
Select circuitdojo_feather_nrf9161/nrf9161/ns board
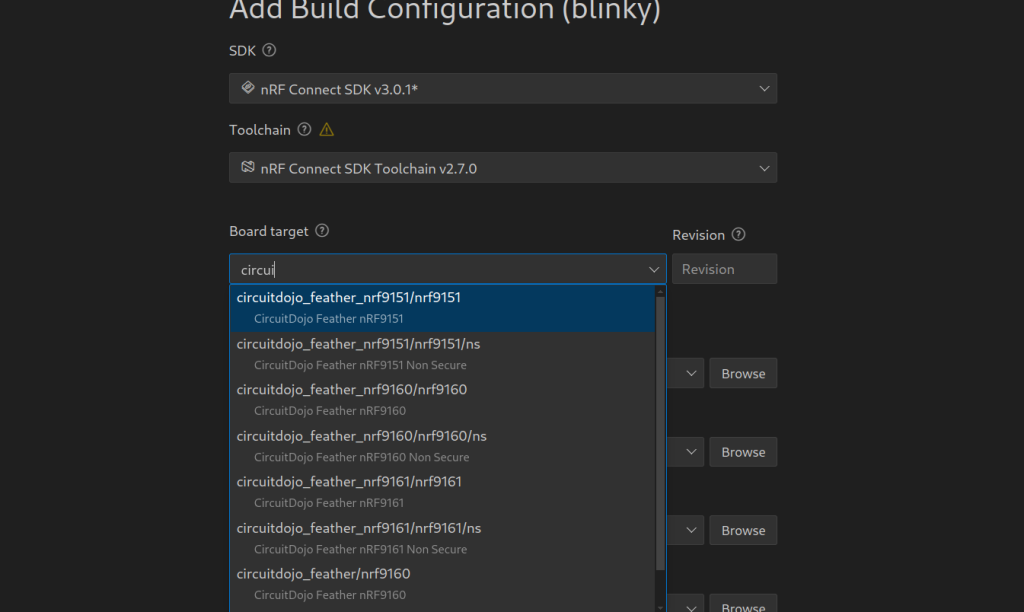coord(442,538)
